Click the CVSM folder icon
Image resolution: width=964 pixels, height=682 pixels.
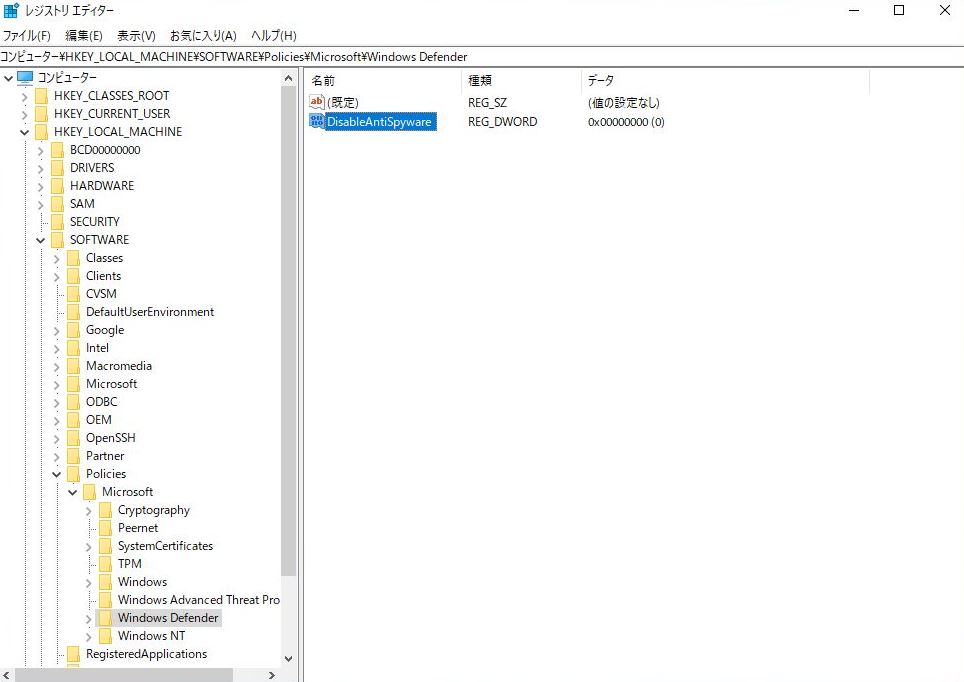point(74,294)
